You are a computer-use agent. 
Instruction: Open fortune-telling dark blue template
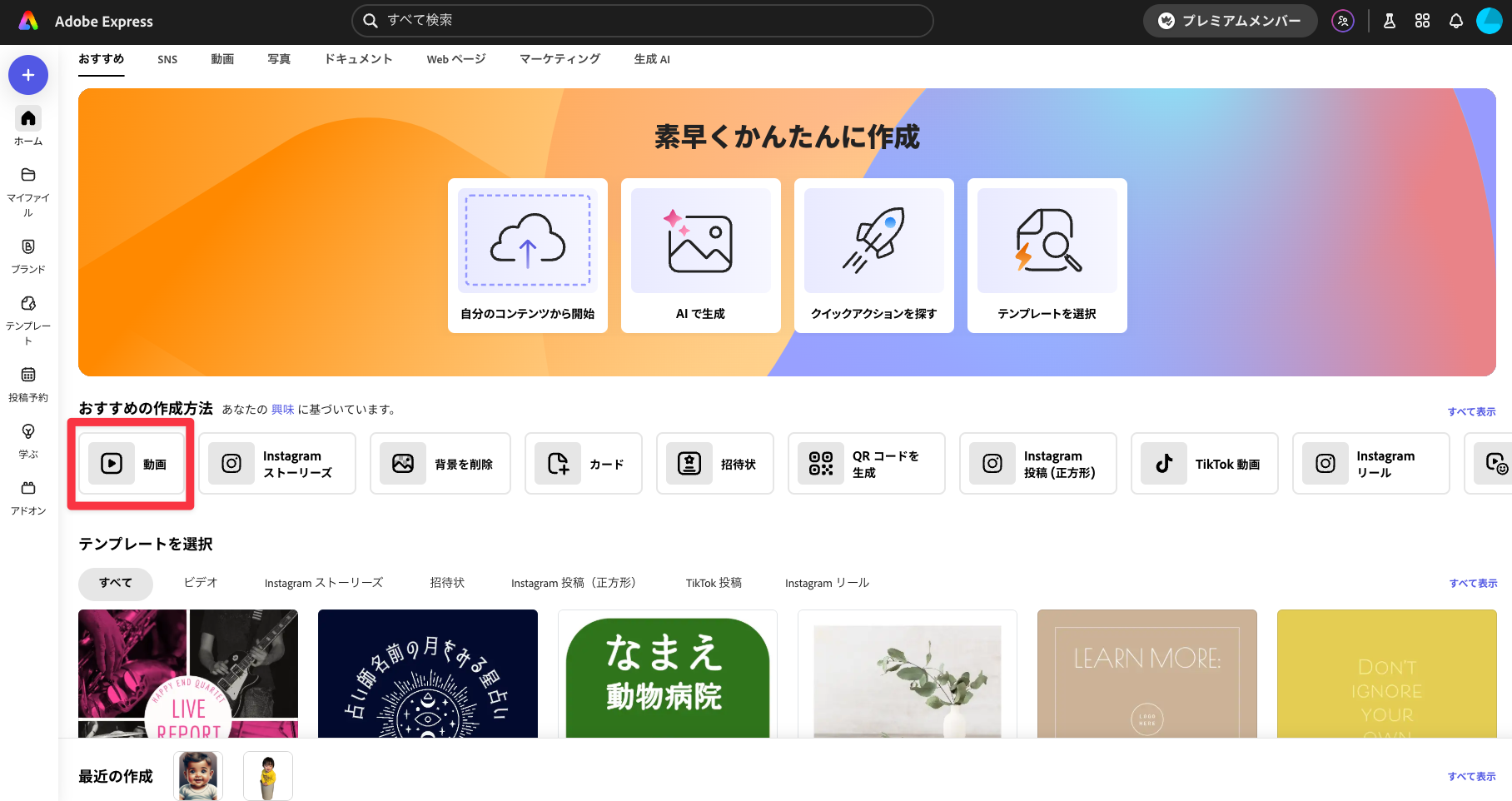pyautogui.click(x=428, y=674)
